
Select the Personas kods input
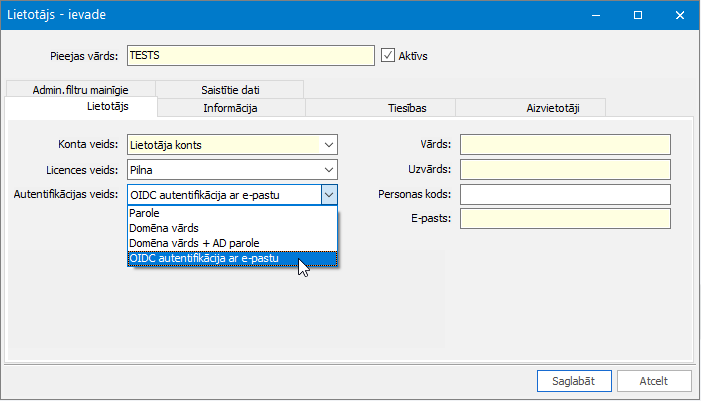tap(565, 194)
